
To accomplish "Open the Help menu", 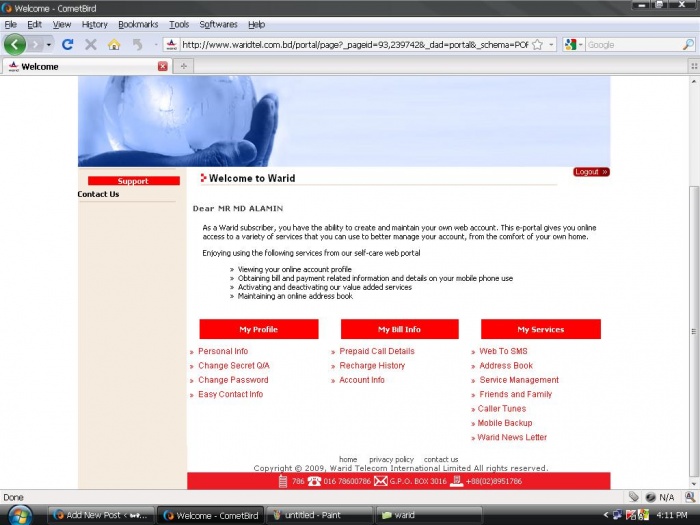I will (256, 25).
